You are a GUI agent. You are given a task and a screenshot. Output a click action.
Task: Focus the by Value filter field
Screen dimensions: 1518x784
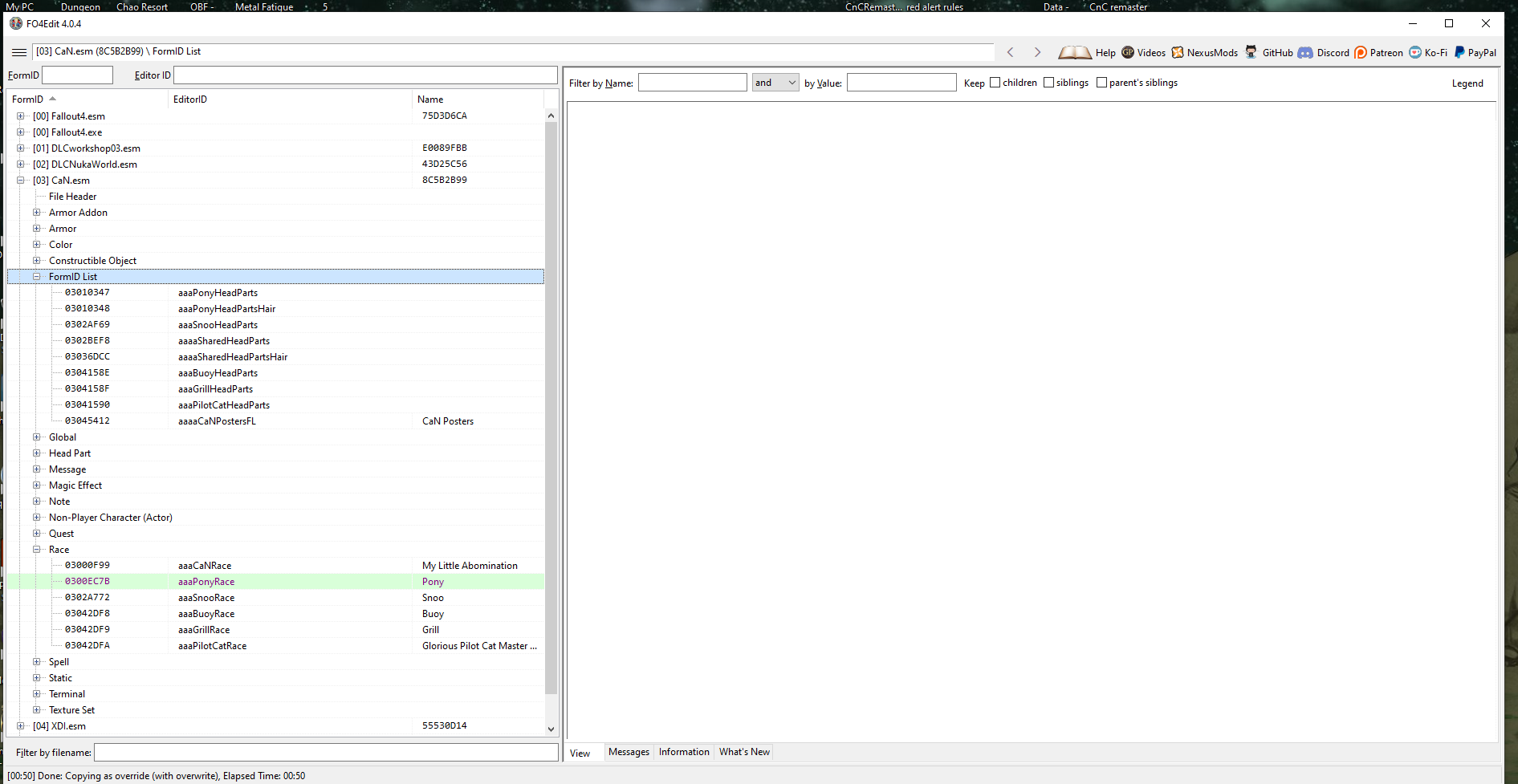pos(901,83)
